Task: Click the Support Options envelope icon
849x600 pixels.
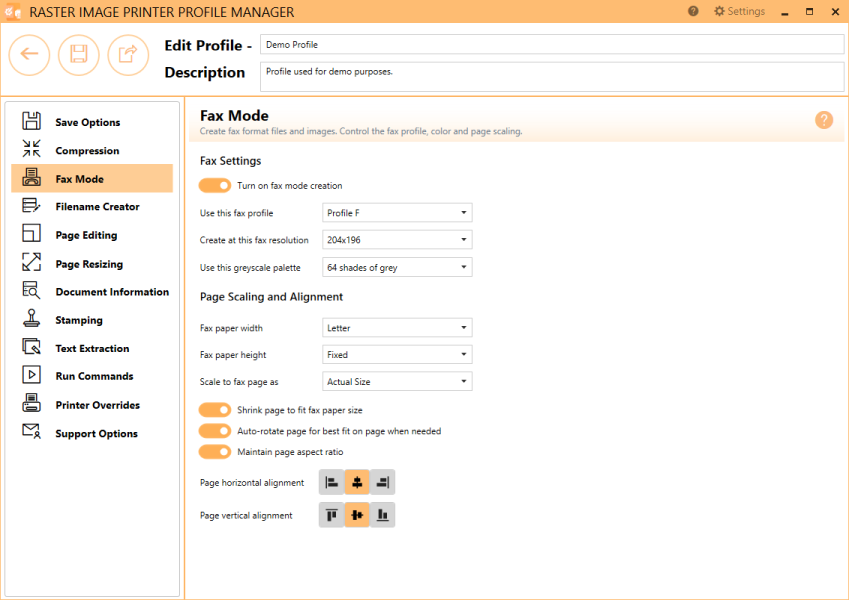Action: [x=31, y=432]
